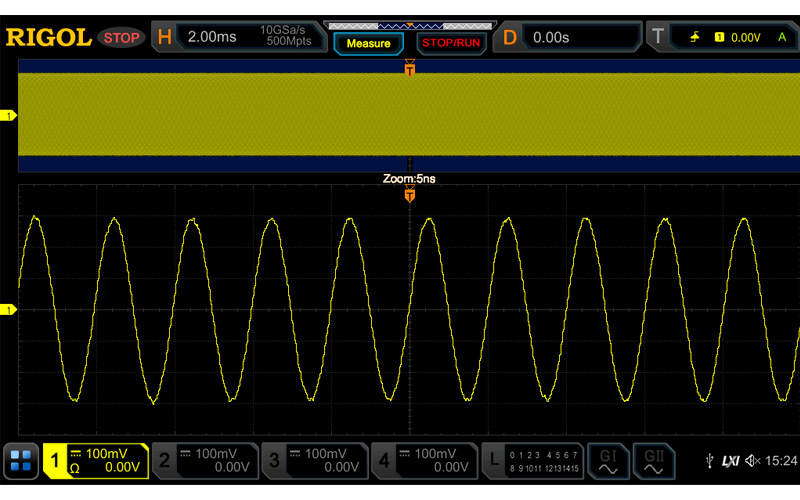
Task: Click the rising edge trigger icon
Action: tap(694, 37)
